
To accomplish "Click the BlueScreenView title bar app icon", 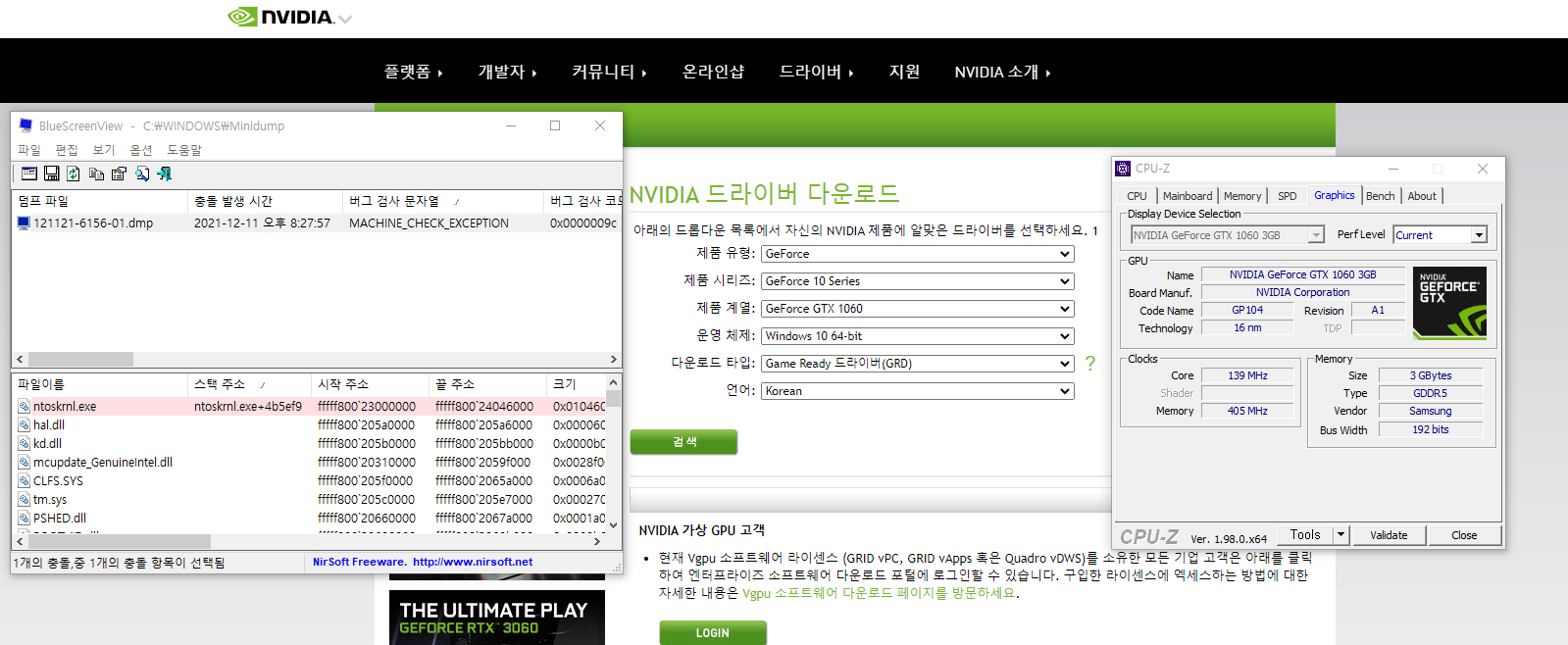I will click(x=26, y=125).
